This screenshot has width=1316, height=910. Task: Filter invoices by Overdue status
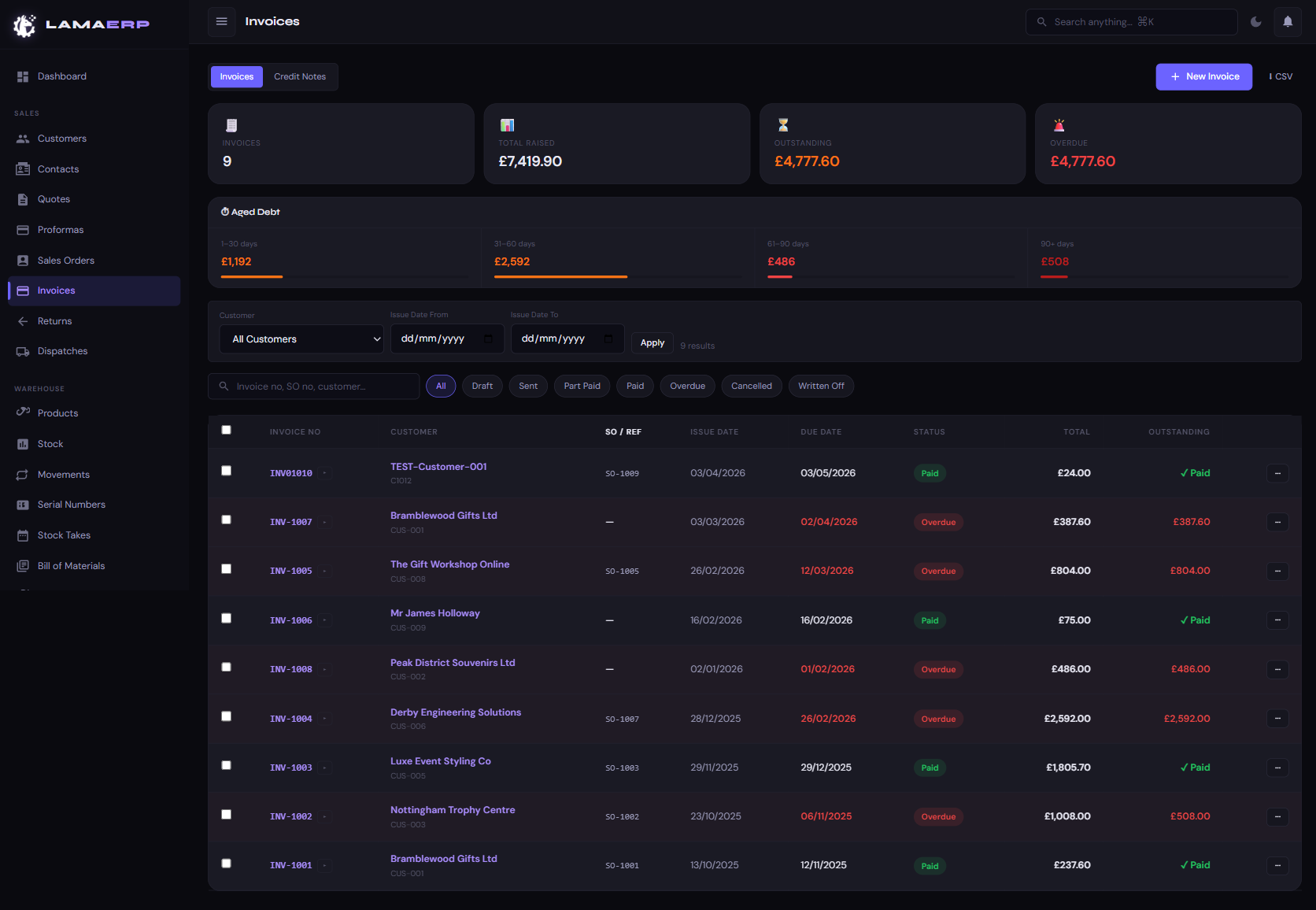point(687,387)
